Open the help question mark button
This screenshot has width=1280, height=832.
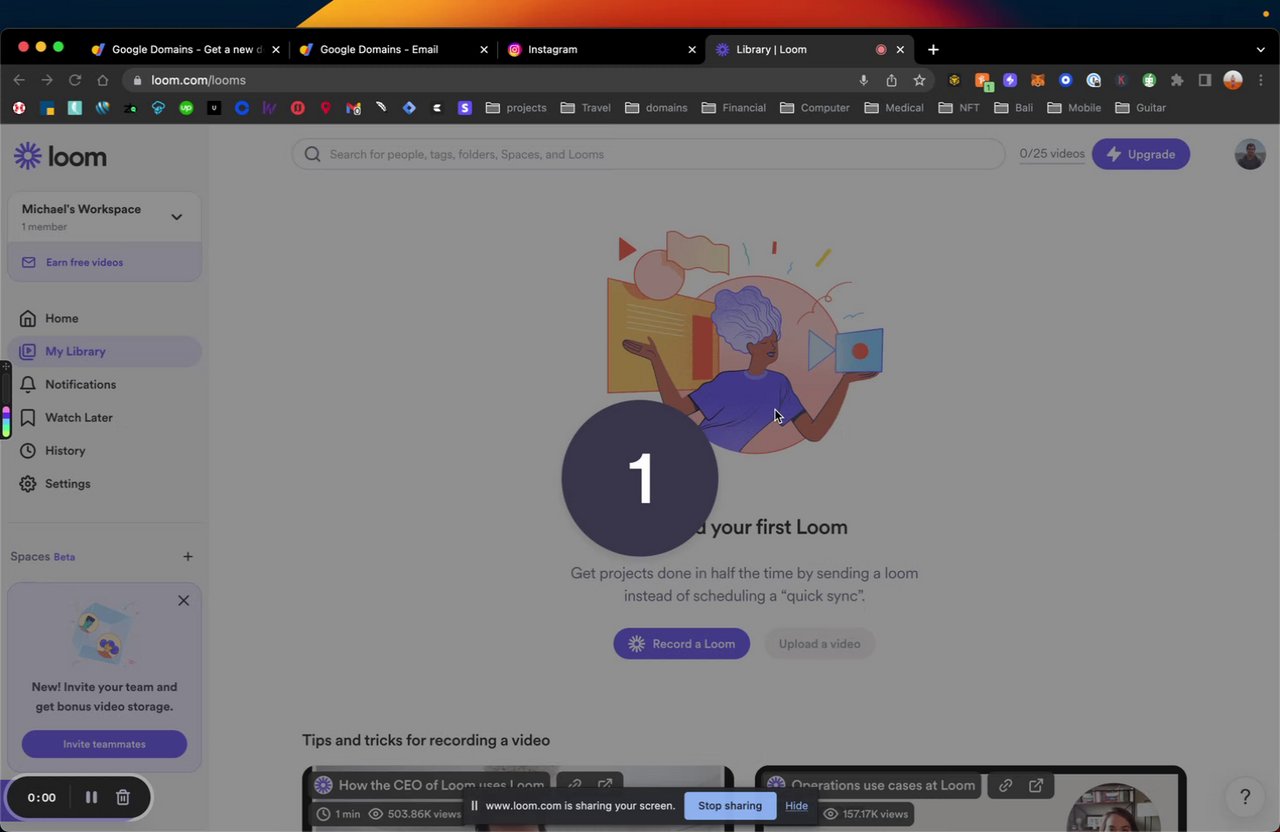click(x=1245, y=796)
